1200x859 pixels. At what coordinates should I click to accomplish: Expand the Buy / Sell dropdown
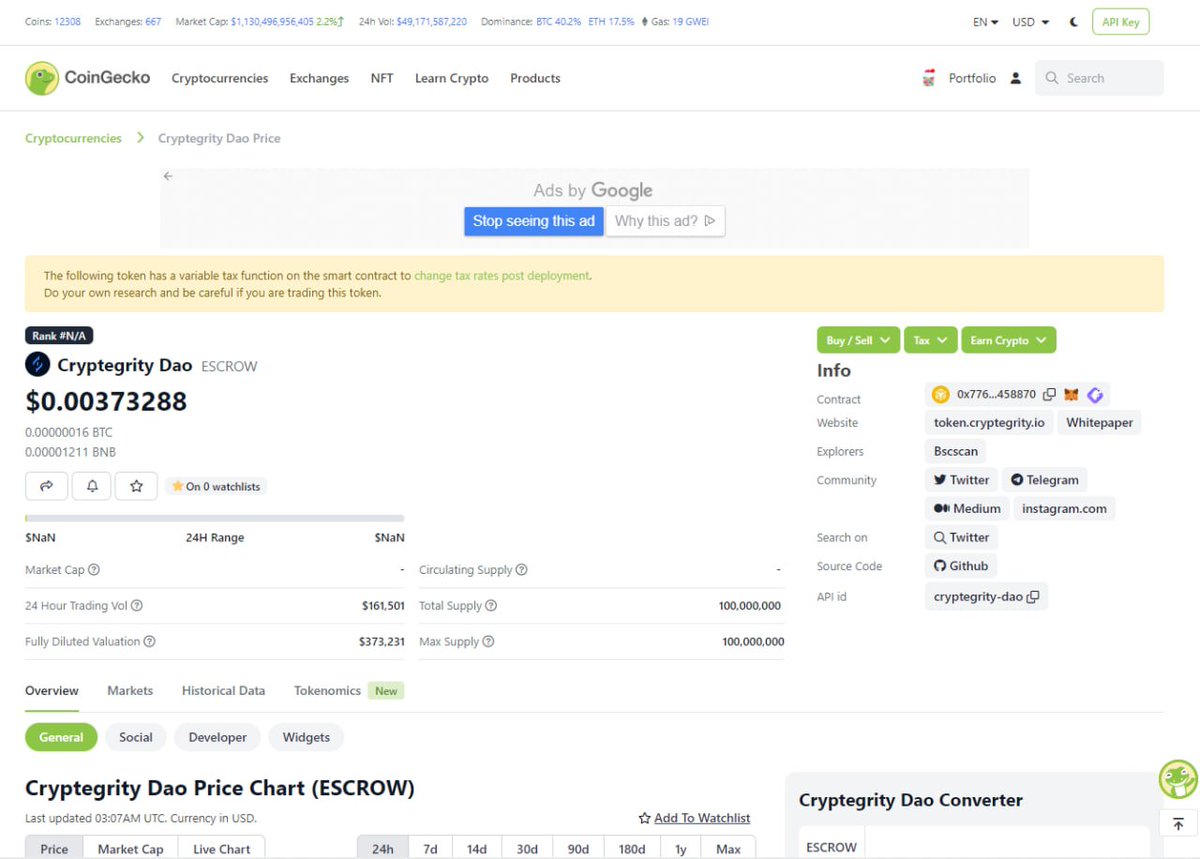point(858,340)
